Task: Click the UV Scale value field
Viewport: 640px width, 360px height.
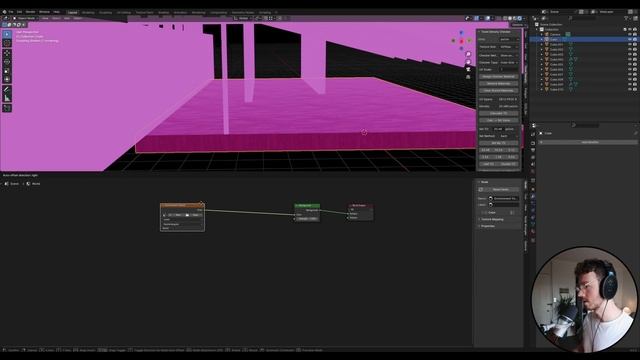Action: pyautogui.click(x=509, y=70)
